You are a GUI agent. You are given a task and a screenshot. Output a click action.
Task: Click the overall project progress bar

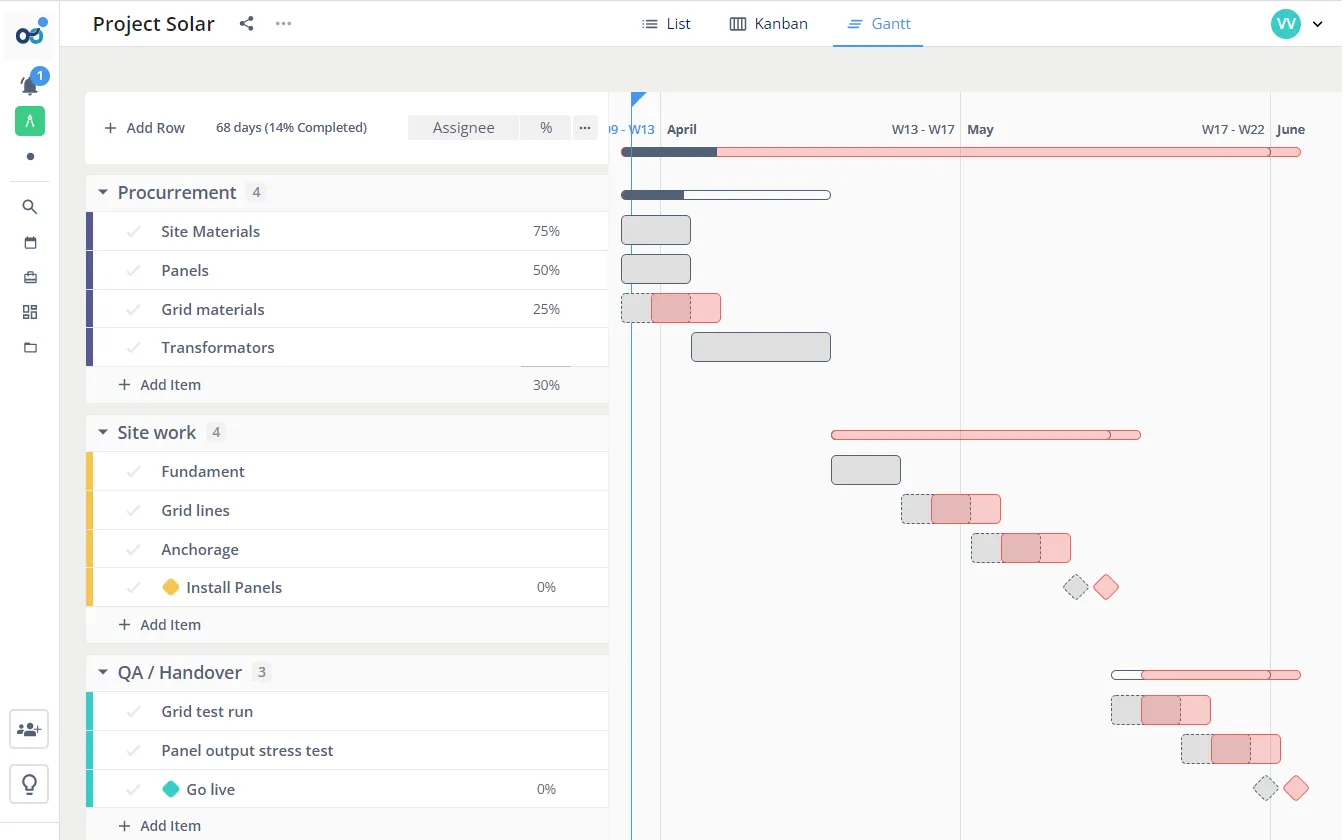960,152
